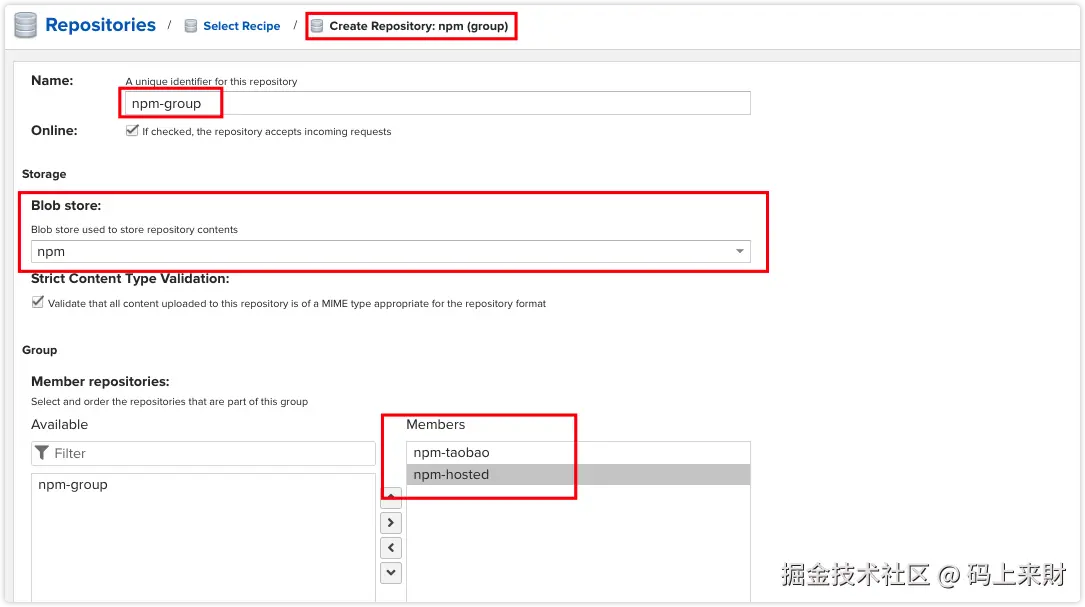Click the remove-from-members left arrow
1085x607 pixels.
click(x=391, y=547)
